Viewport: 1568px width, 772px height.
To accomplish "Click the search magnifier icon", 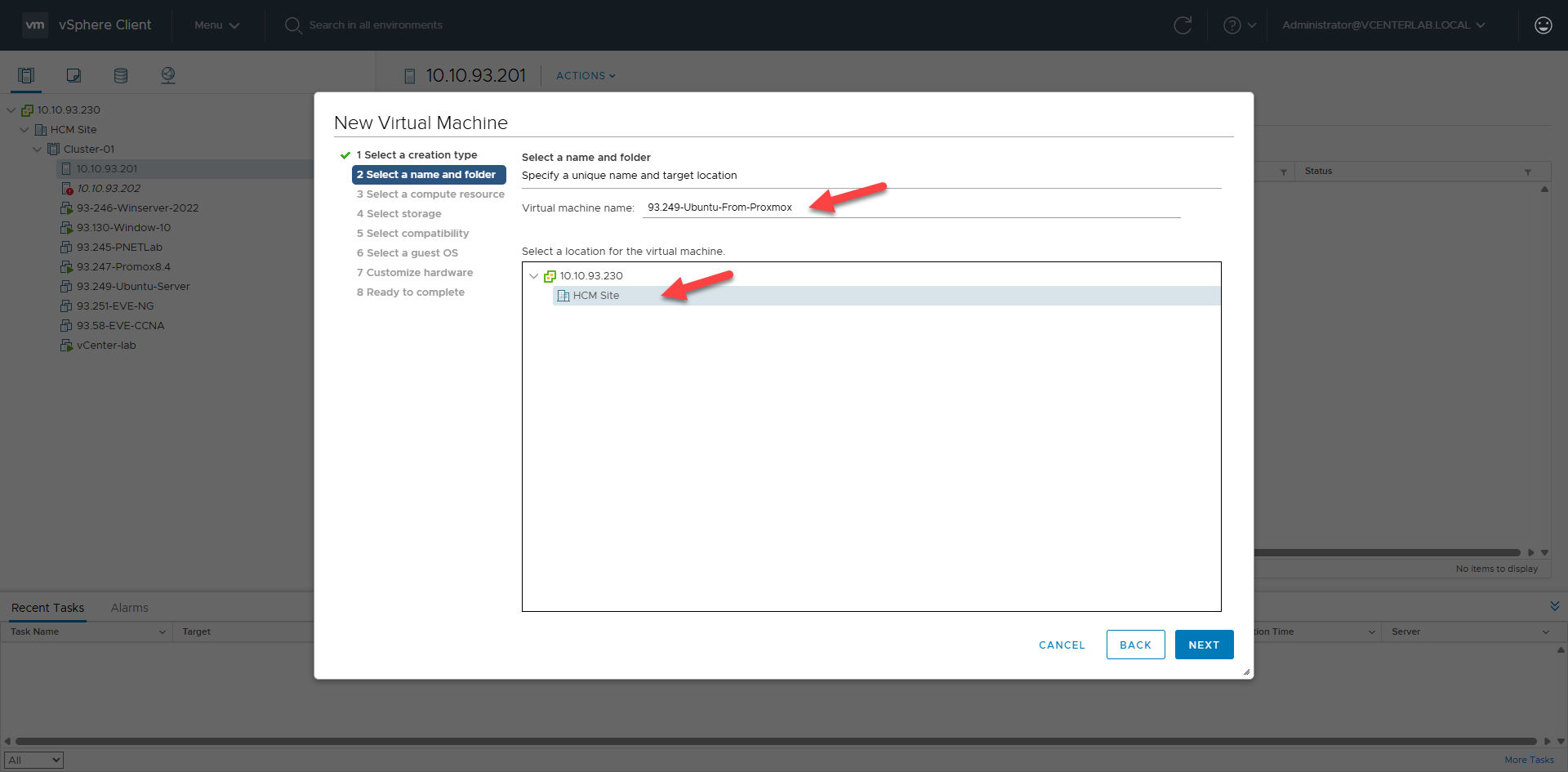I will click(293, 25).
